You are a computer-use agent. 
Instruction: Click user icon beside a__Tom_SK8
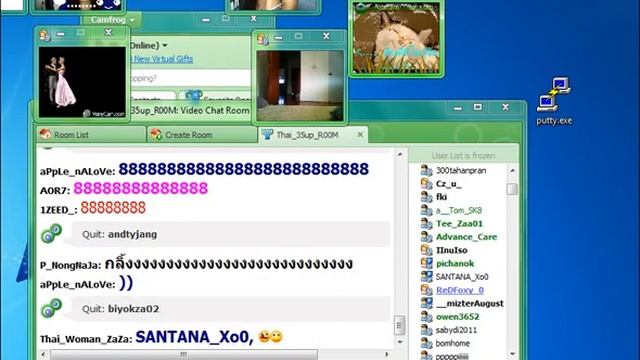[427, 210]
